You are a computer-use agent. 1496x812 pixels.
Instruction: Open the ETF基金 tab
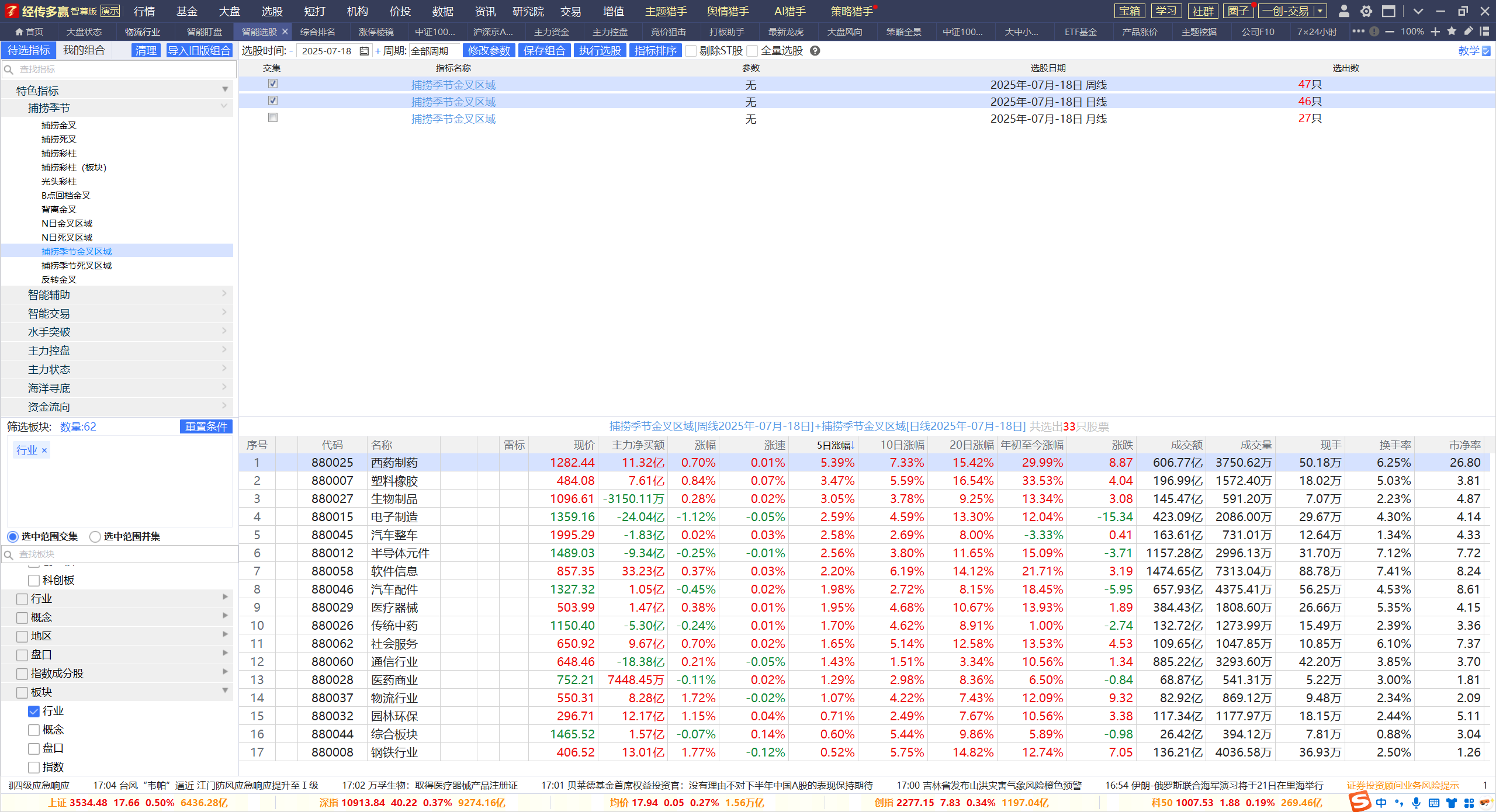[x=1081, y=32]
